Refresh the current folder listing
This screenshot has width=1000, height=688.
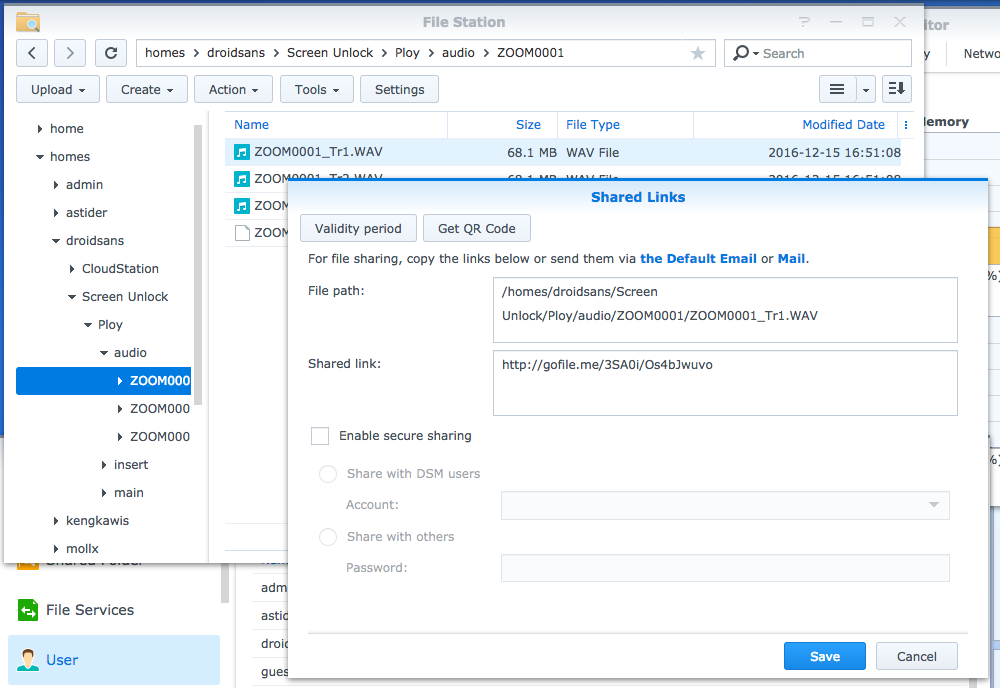(111, 53)
